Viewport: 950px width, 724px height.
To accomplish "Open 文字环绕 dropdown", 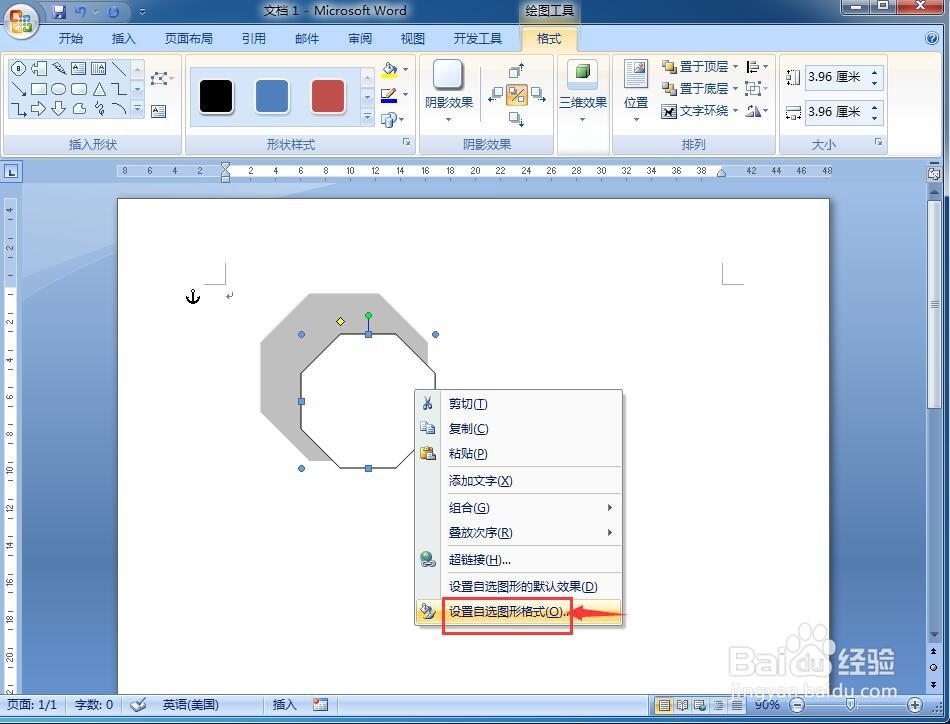I will (735, 111).
